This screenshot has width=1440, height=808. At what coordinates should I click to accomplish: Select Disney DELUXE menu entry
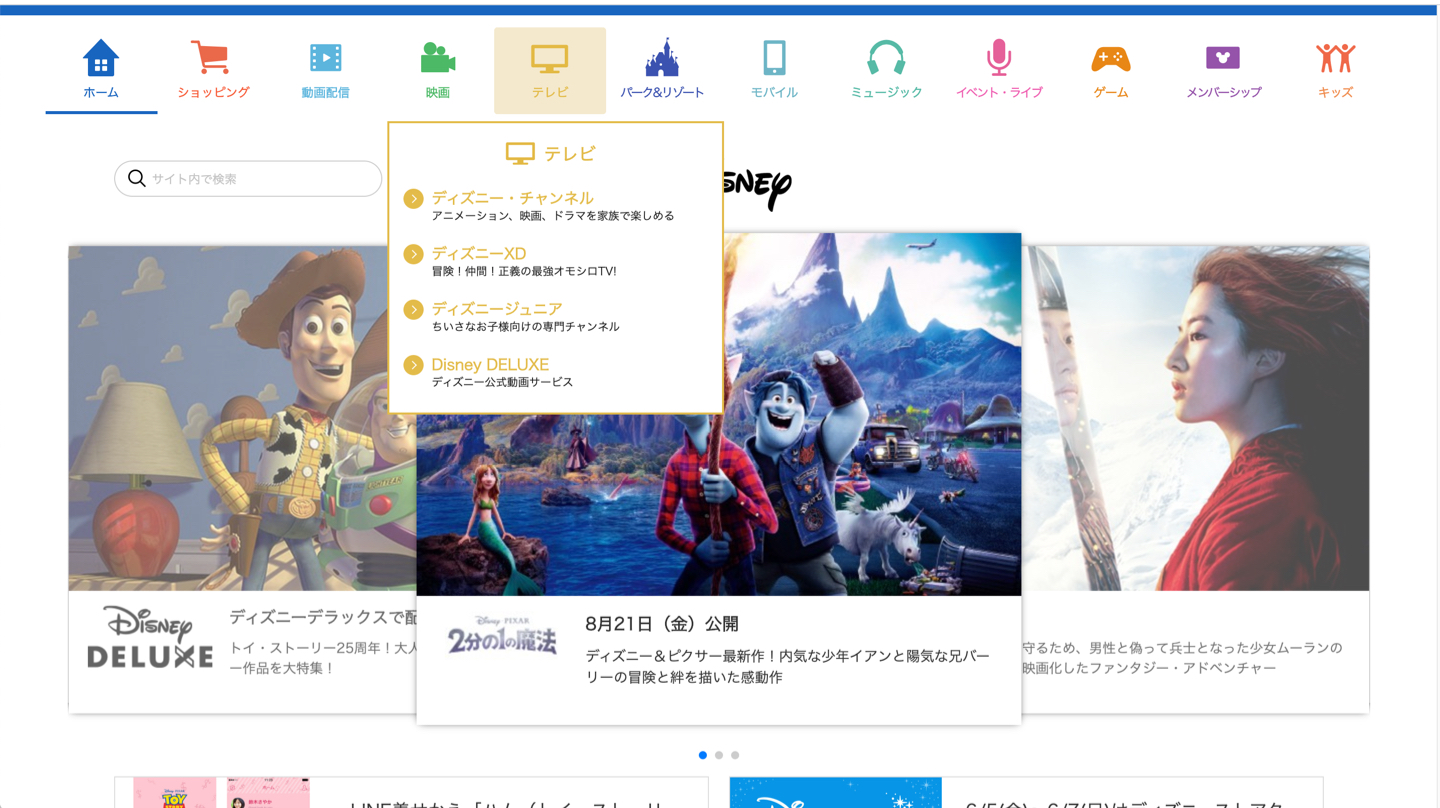coord(490,365)
